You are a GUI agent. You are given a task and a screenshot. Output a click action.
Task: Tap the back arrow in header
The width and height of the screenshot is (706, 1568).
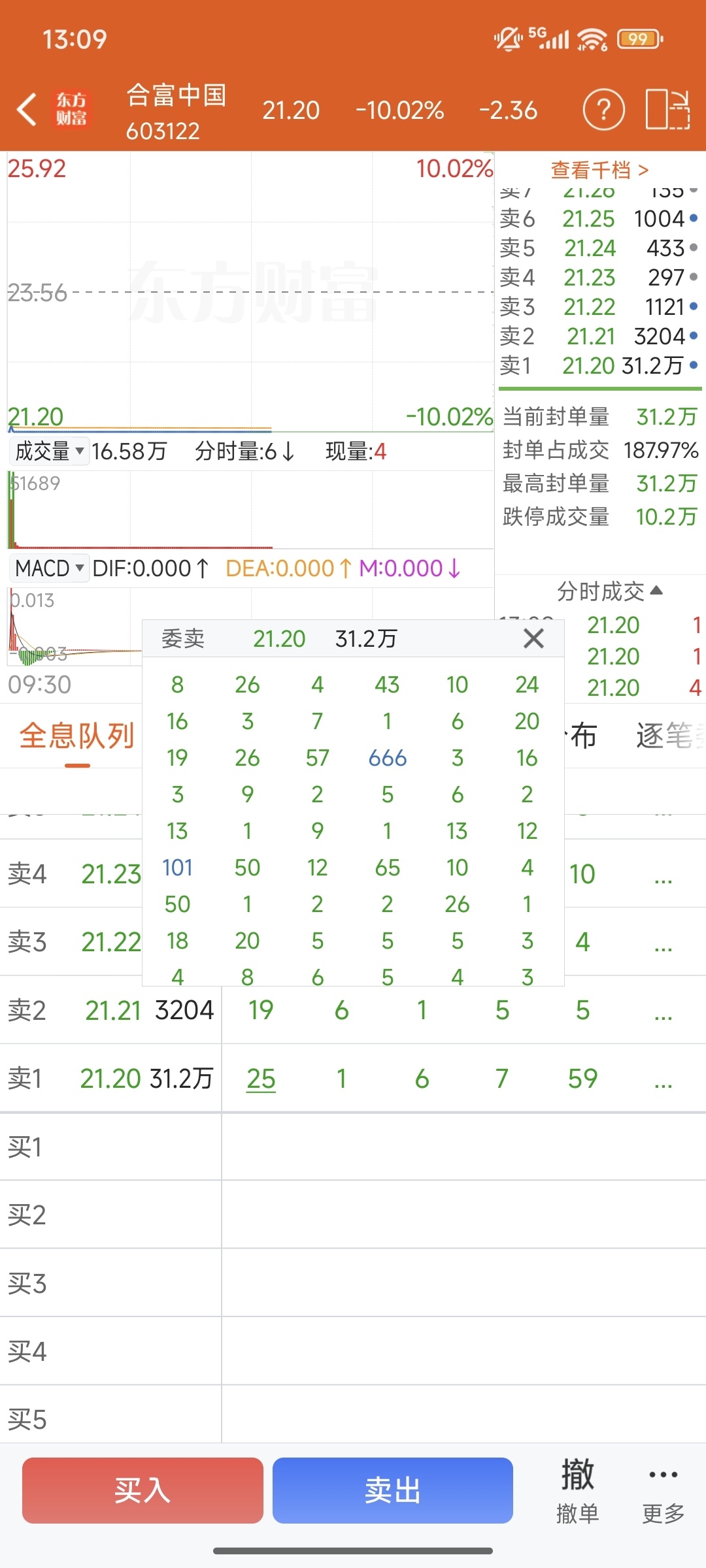[x=26, y=109]
